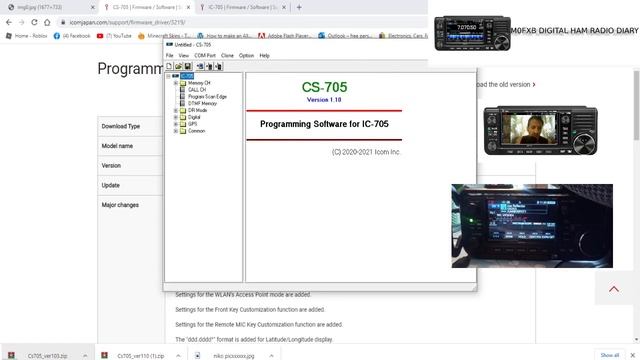
Task: Select GPS in the tree
Action: tap(192, 124)
